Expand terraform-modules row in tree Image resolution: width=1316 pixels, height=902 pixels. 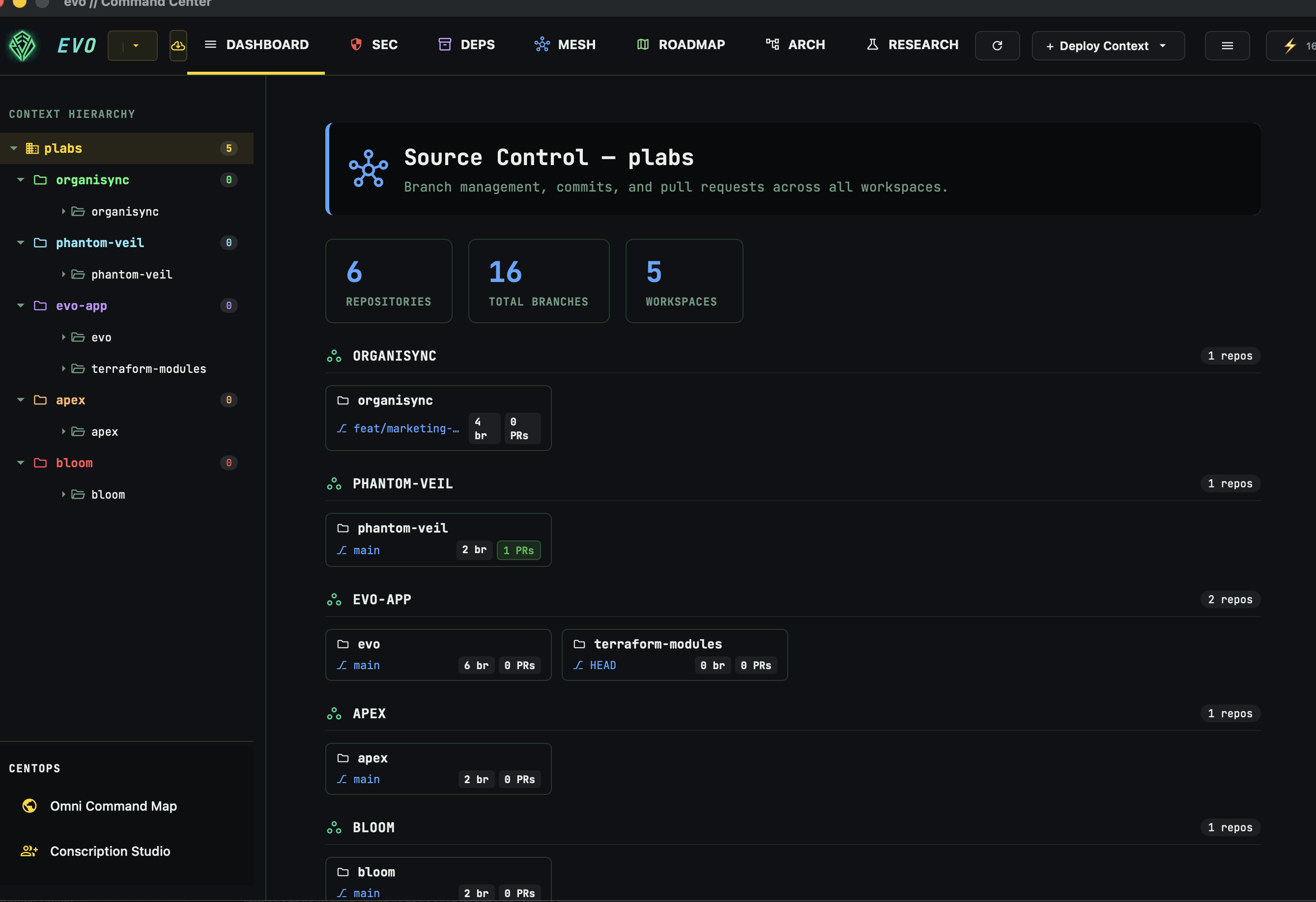63,368
